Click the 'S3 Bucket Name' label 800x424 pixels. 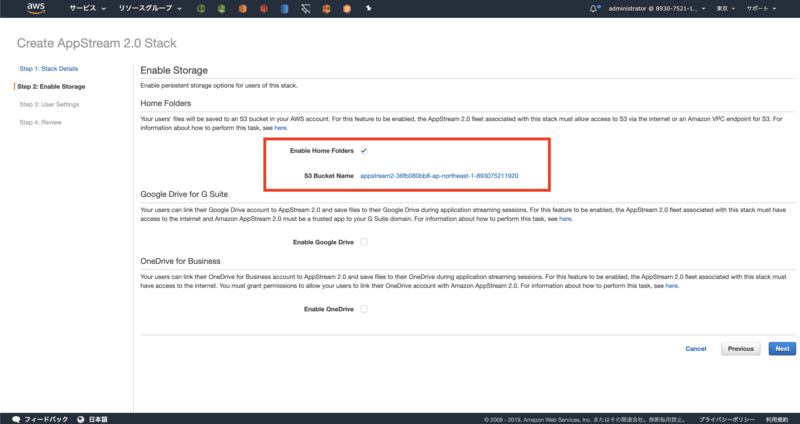(329, 176)
